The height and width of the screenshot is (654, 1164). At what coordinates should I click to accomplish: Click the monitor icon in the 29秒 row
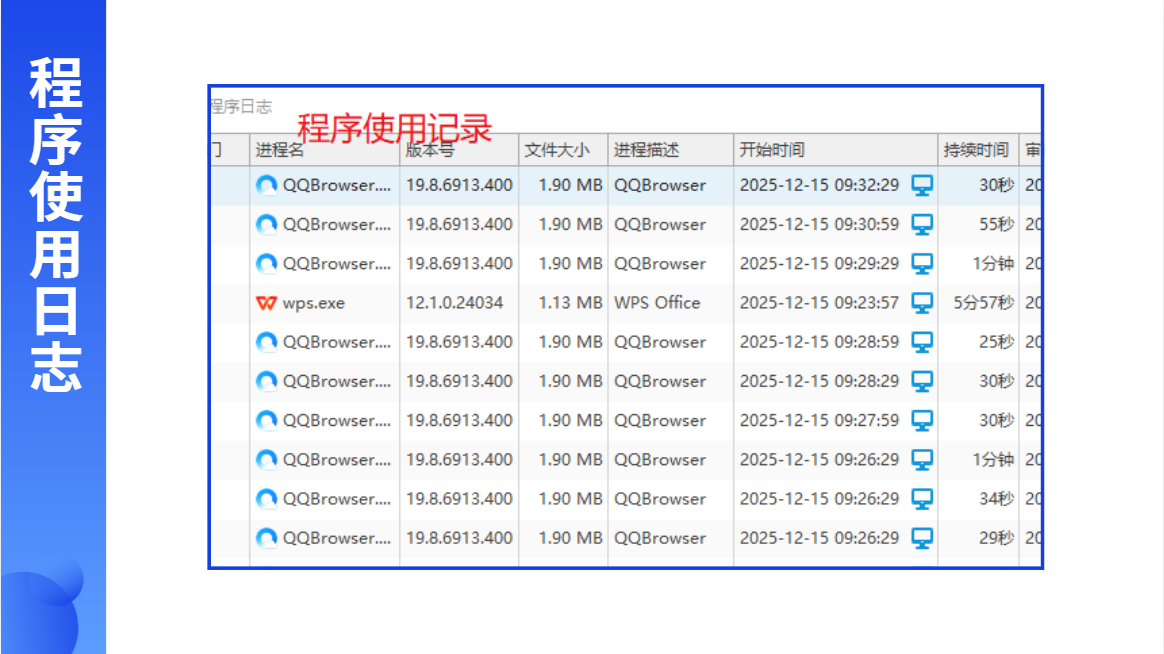(x=922, y=538)
